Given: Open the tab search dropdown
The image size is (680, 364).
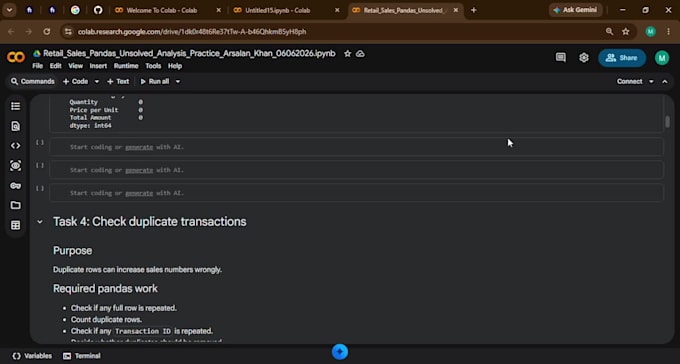Looking at the screenshot, I should pyautogui.click(x=10, y=10).
